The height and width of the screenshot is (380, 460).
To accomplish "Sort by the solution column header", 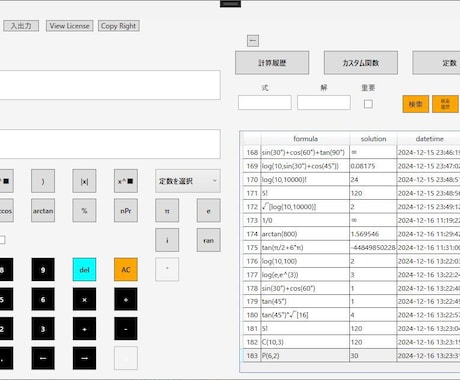I will [x=373, y=139].
